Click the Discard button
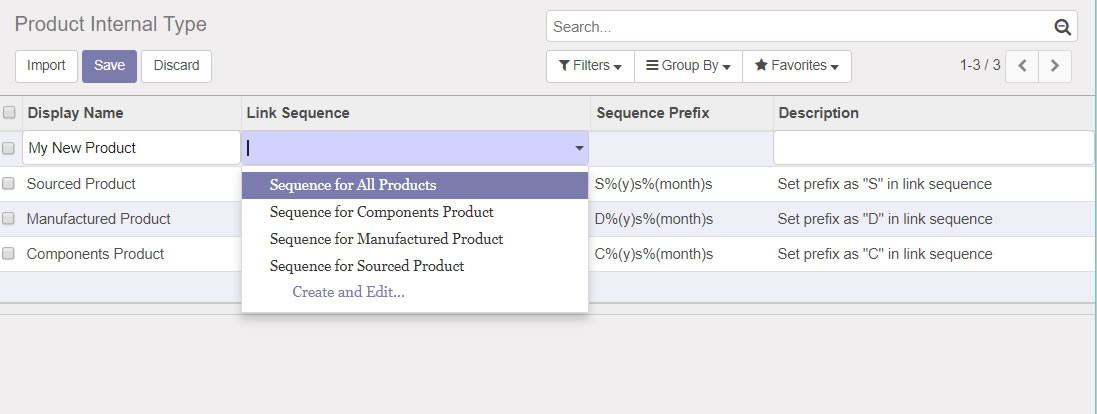The height and width of the screenshot is (414, 1097). 176,66
